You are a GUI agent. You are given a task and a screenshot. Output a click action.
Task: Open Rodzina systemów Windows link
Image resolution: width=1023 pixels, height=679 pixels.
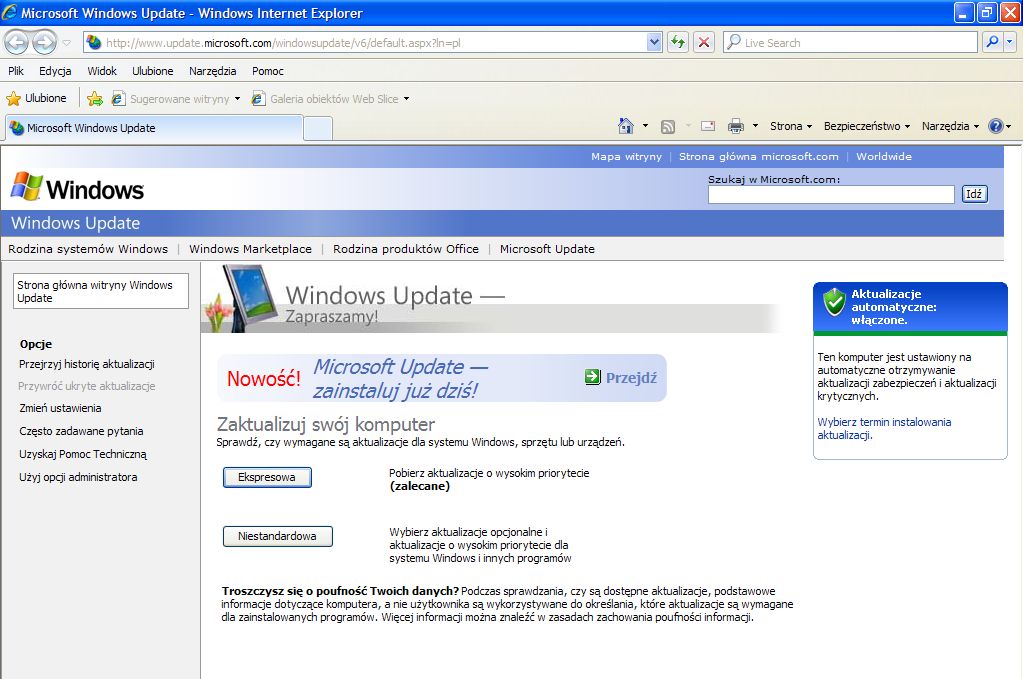point(88,249)
